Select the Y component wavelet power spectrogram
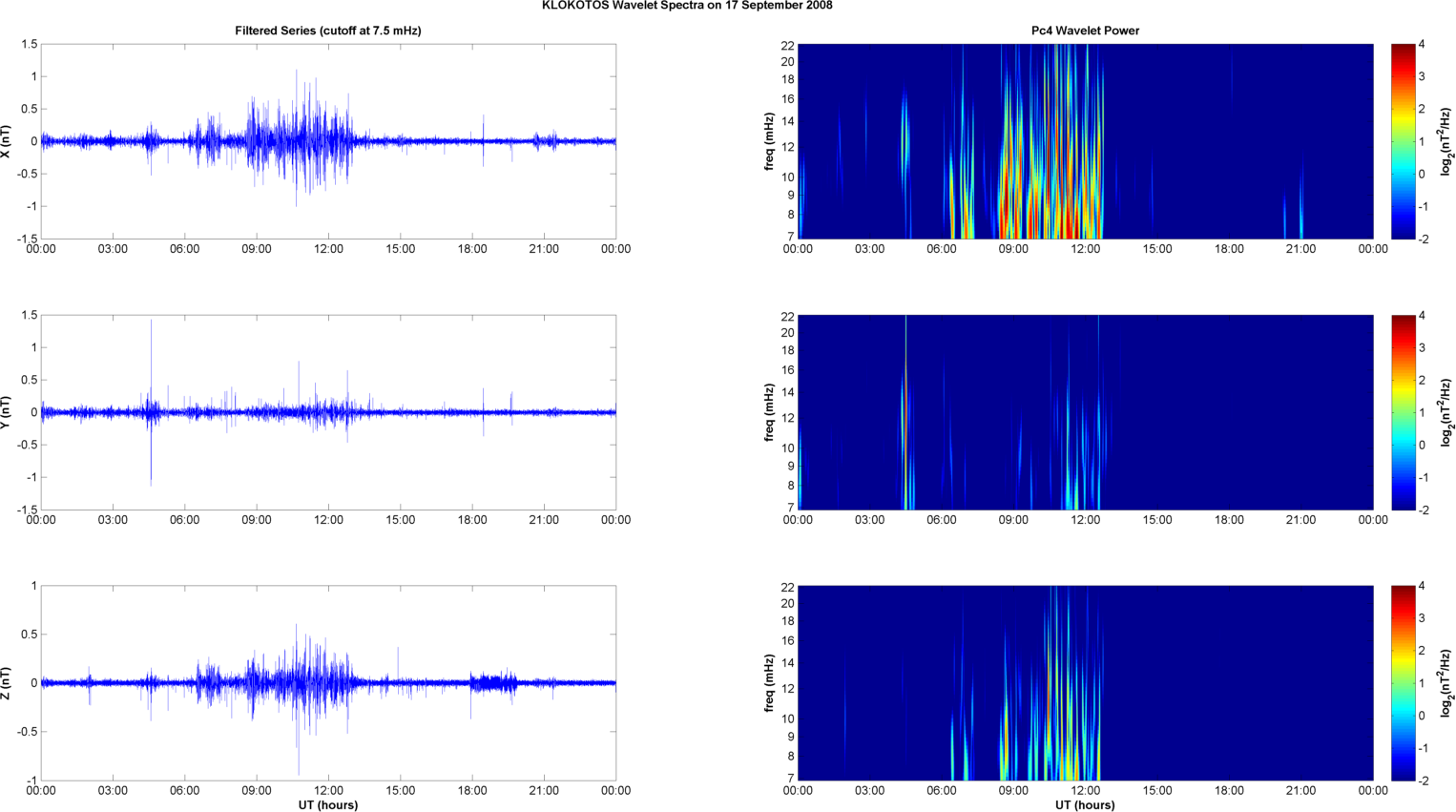The width and height of the screenshot is (1456, 812). tap(1085, 412)
